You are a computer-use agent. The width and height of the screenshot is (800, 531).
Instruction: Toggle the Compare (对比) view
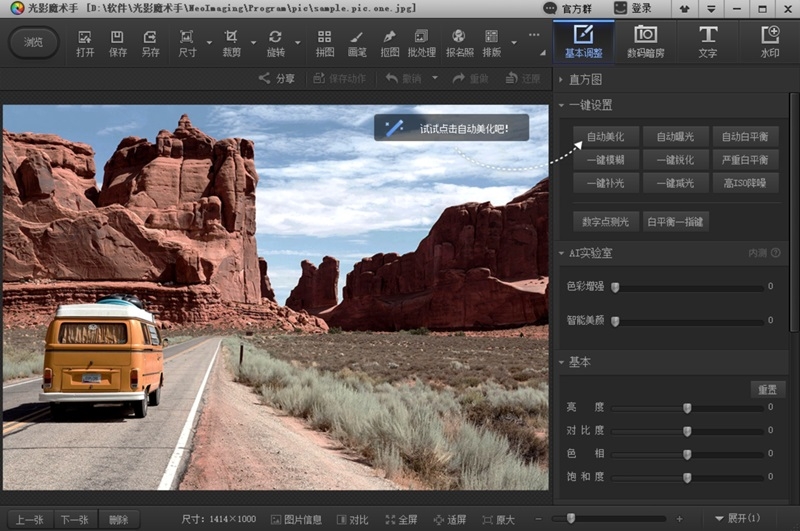352,520
